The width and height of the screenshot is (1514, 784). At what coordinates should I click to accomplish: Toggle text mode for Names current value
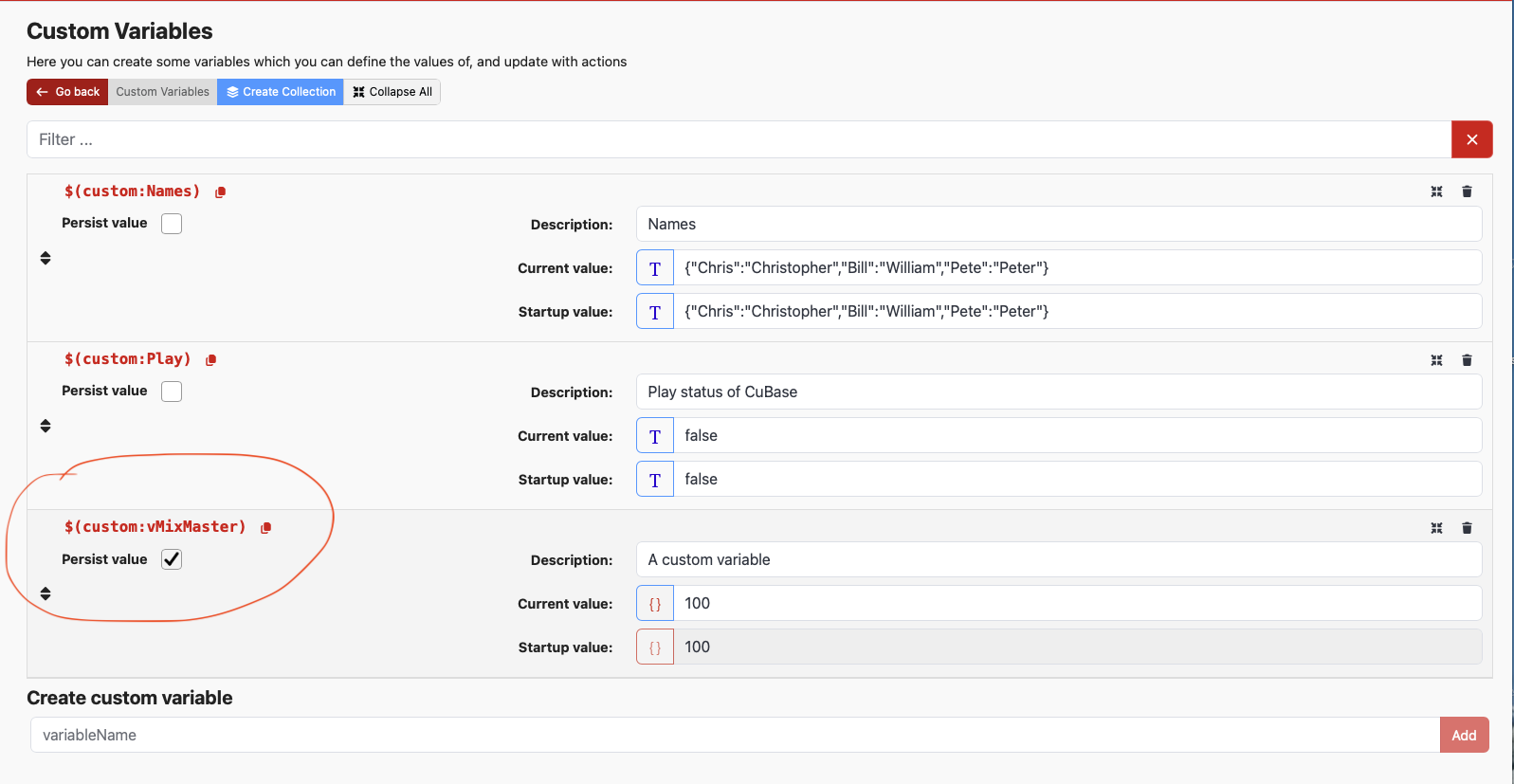pyautogui.click(x=655, y=268)
